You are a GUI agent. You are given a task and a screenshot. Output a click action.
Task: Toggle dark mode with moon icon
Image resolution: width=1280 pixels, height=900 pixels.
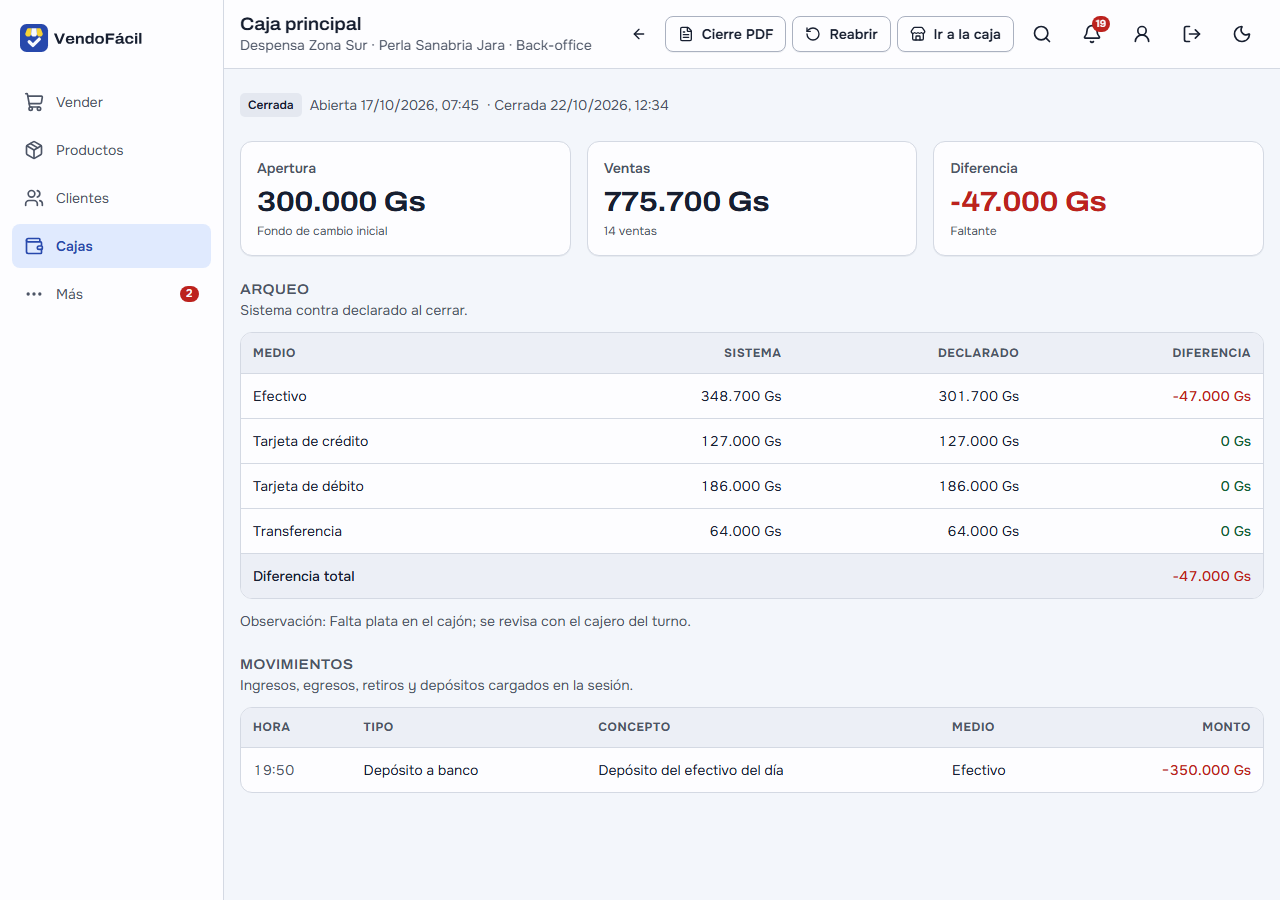pos(1242,34)
